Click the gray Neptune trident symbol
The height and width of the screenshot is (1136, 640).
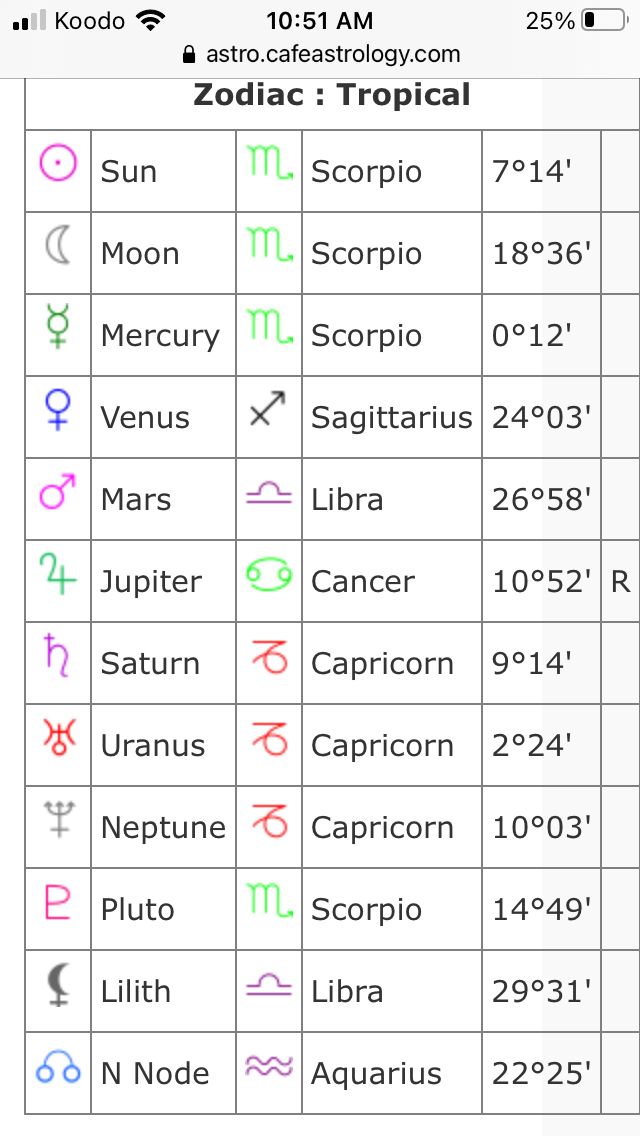pyautogui.click(x=58, y=819)
